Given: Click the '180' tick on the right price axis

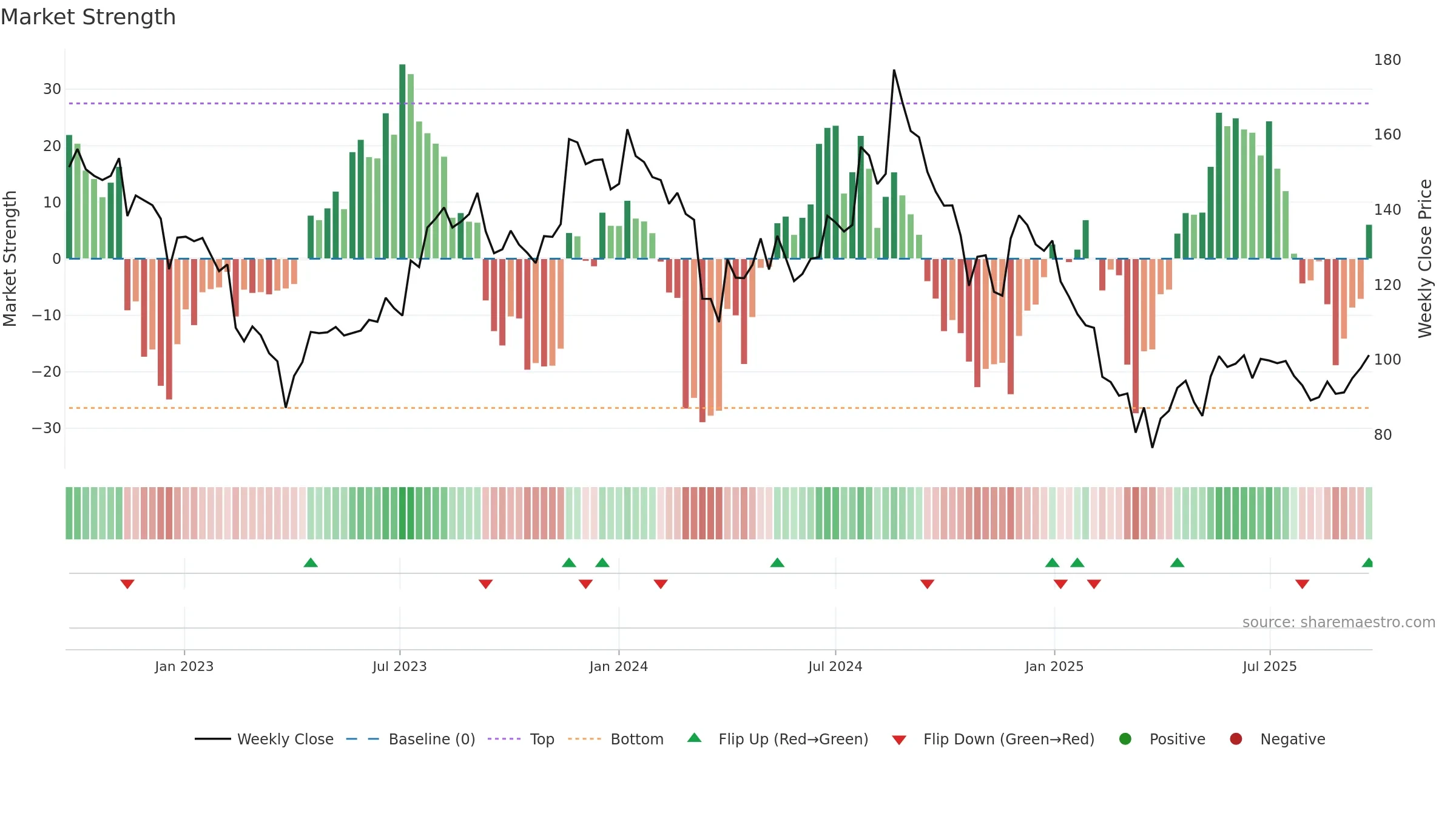Looking at the screenshot, I should 1387,59.
